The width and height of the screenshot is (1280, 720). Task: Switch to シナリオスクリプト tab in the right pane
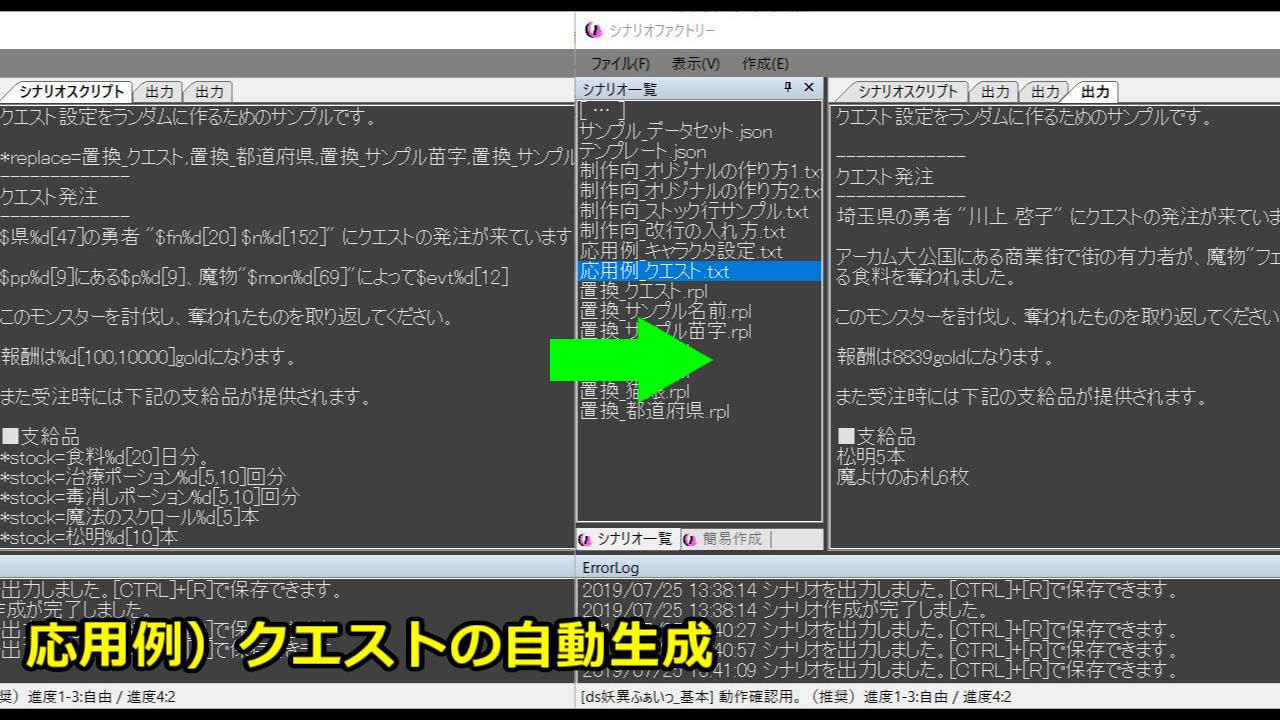(x=907, y=92)
